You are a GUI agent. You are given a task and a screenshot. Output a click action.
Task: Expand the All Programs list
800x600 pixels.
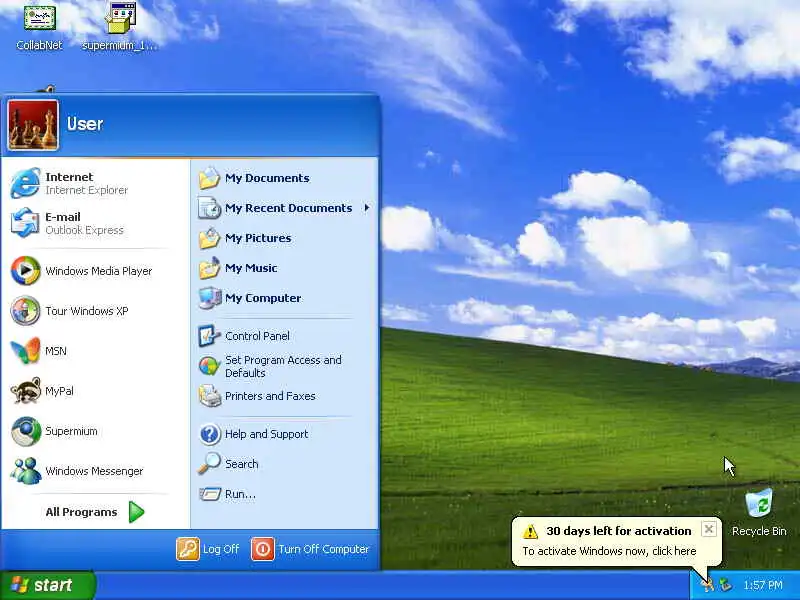click(x=95, y=512)
